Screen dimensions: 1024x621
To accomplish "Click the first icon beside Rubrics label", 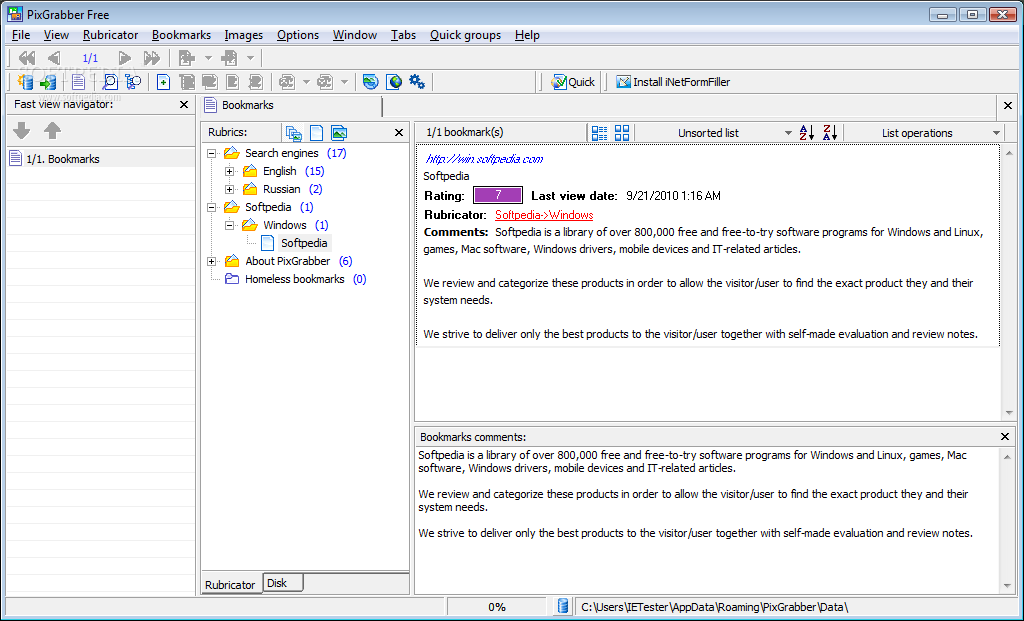I will [294, 133].
